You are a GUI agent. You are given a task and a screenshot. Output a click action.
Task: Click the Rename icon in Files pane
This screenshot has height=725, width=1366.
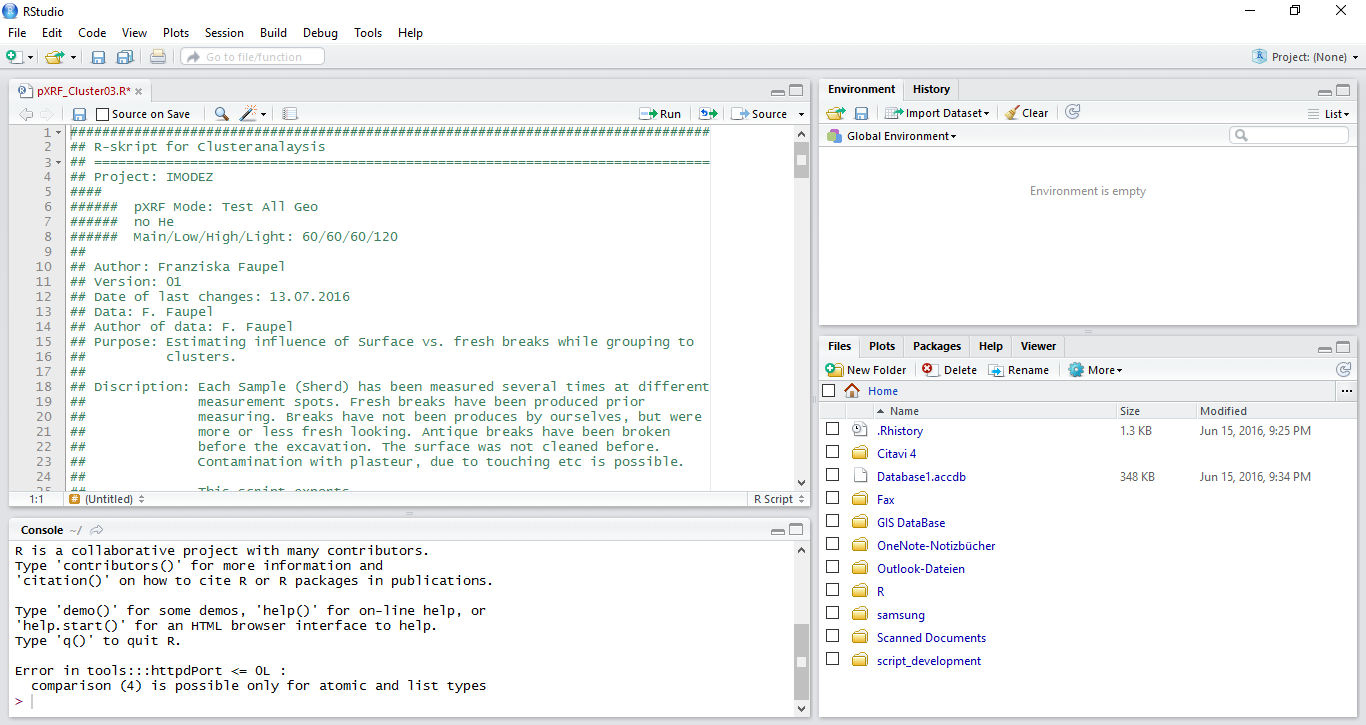[996, 369]
